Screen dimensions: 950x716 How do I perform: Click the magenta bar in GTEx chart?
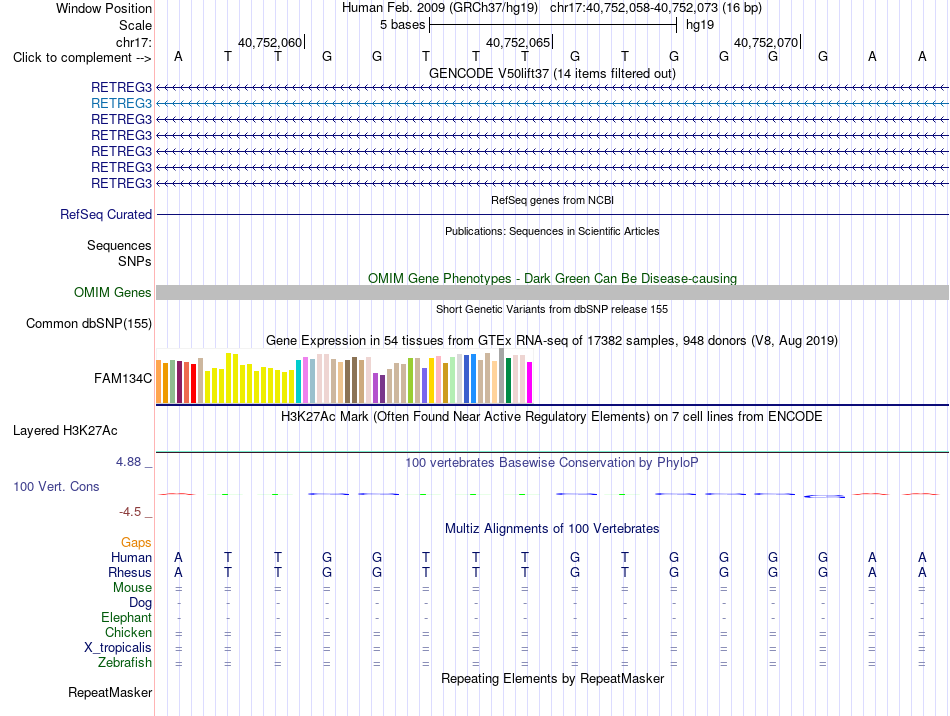530,382
